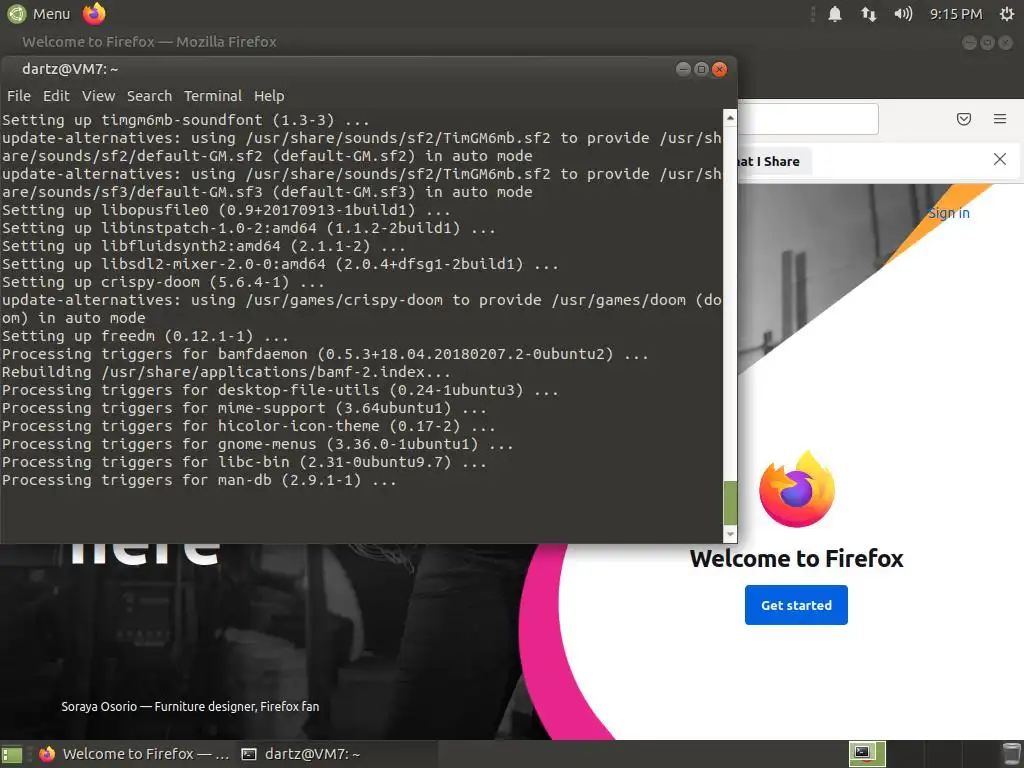Minimize the dartz@VM7 terminal window
Viewport: 1024px width, 768px height.
(x=683, y=69)
